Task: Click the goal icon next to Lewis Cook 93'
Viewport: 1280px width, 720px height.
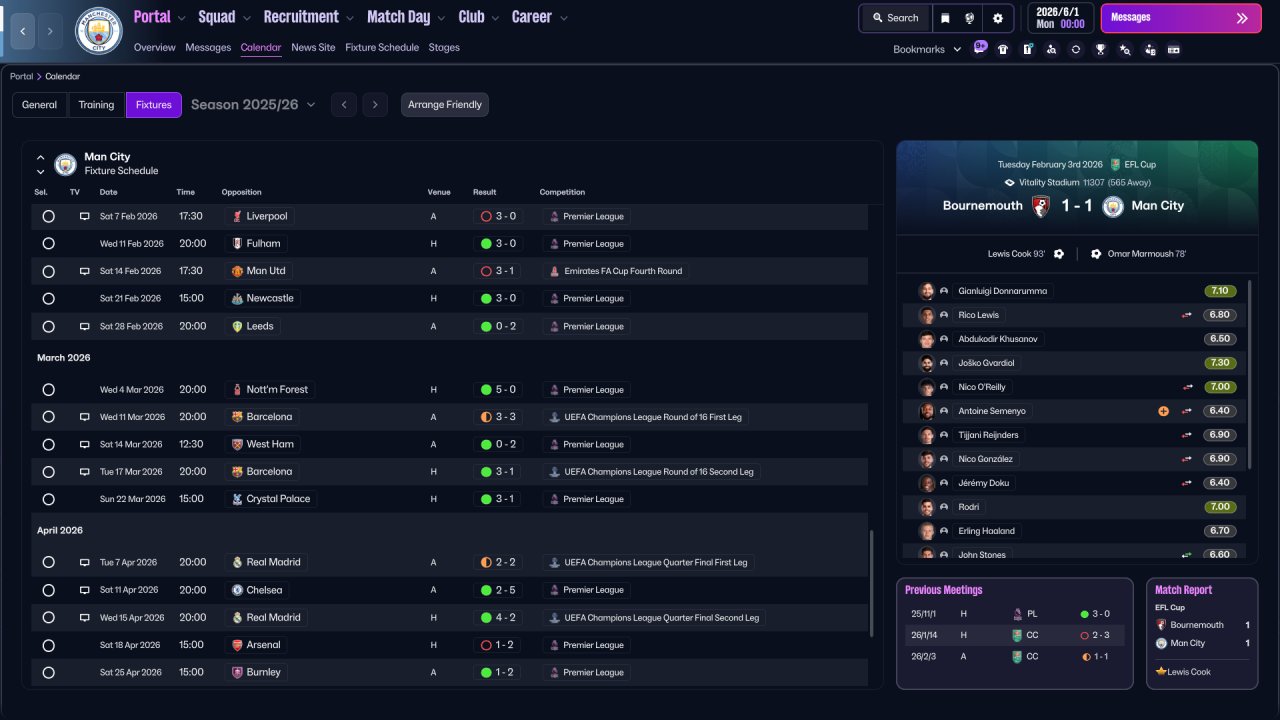Action: pos(1059,254)
